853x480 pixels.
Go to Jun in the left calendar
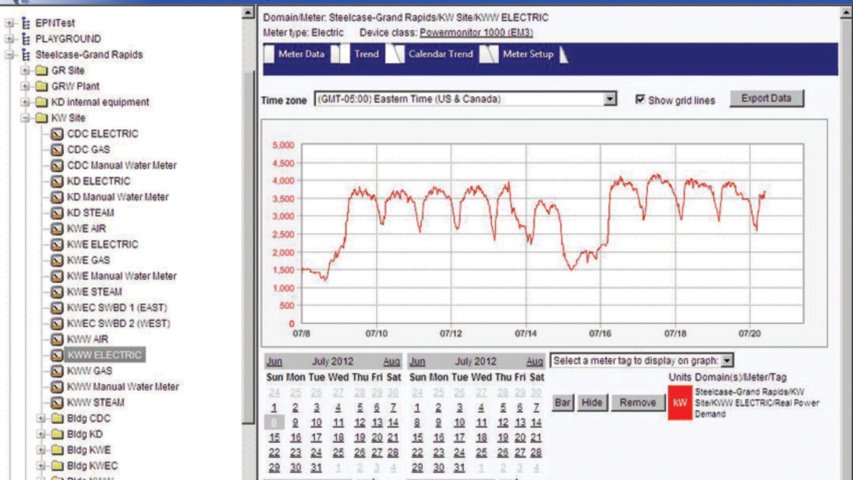point(274,361)
